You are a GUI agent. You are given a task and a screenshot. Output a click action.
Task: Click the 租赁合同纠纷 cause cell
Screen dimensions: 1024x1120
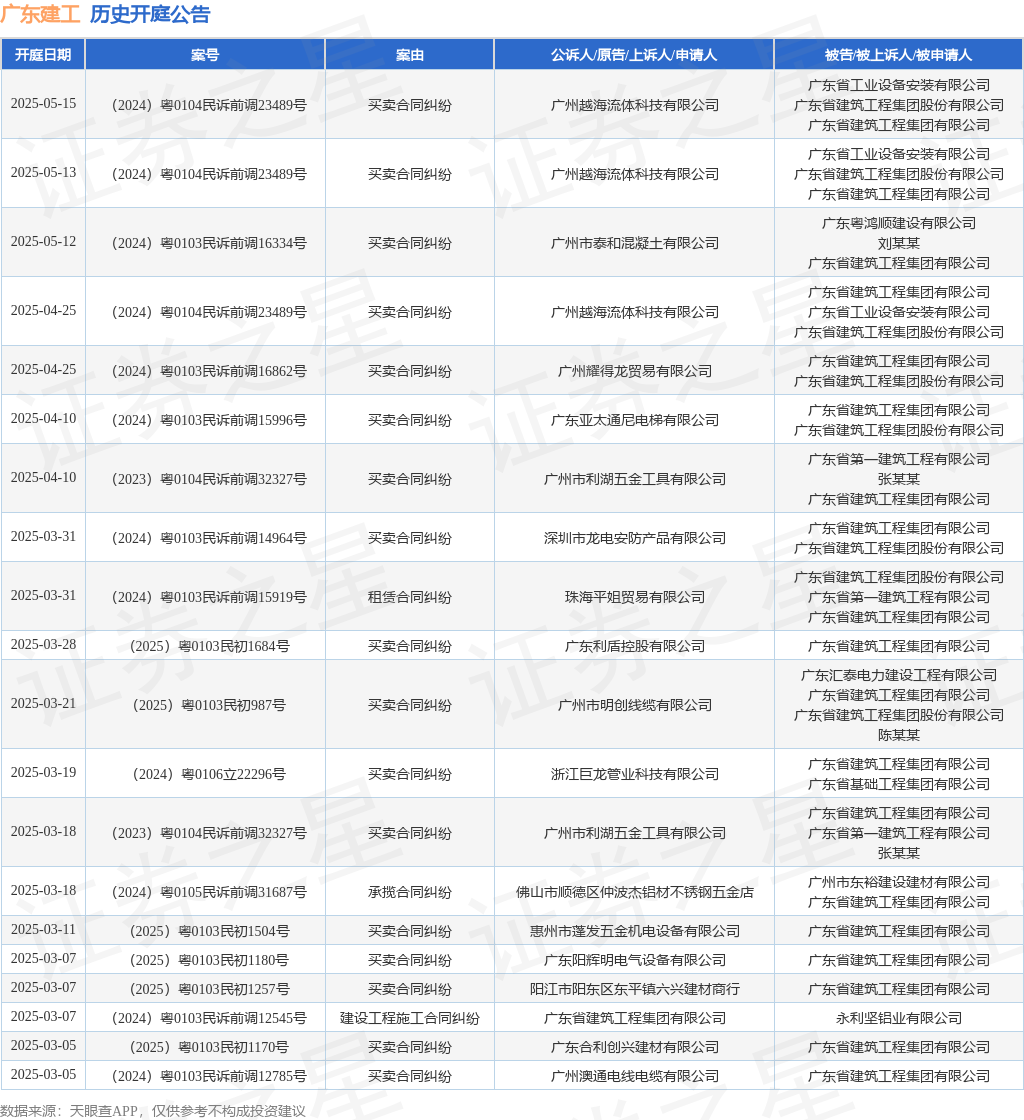pyautogui.click(x=410, y=597)
